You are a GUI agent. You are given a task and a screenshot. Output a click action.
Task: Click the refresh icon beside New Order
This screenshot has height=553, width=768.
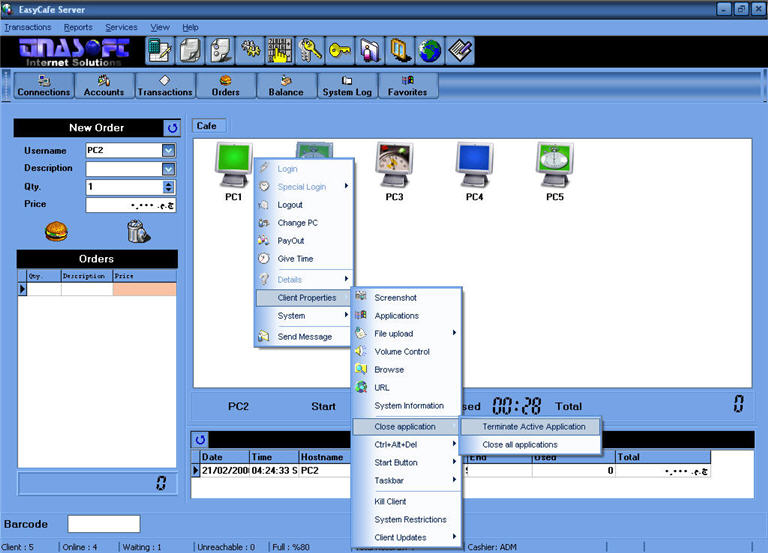(172, 128)
